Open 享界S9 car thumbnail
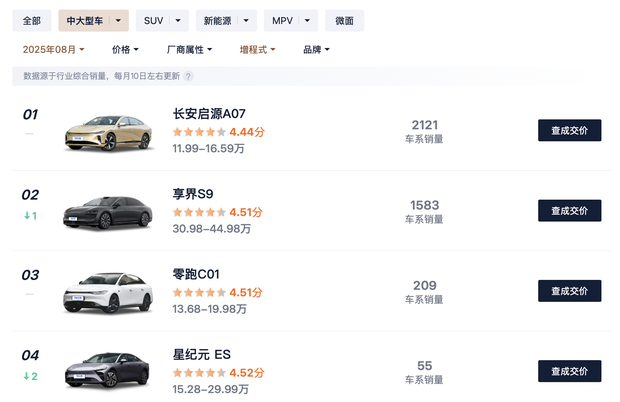Image resolution: width=620 pixels, height=402 pixels. point(108,212)
